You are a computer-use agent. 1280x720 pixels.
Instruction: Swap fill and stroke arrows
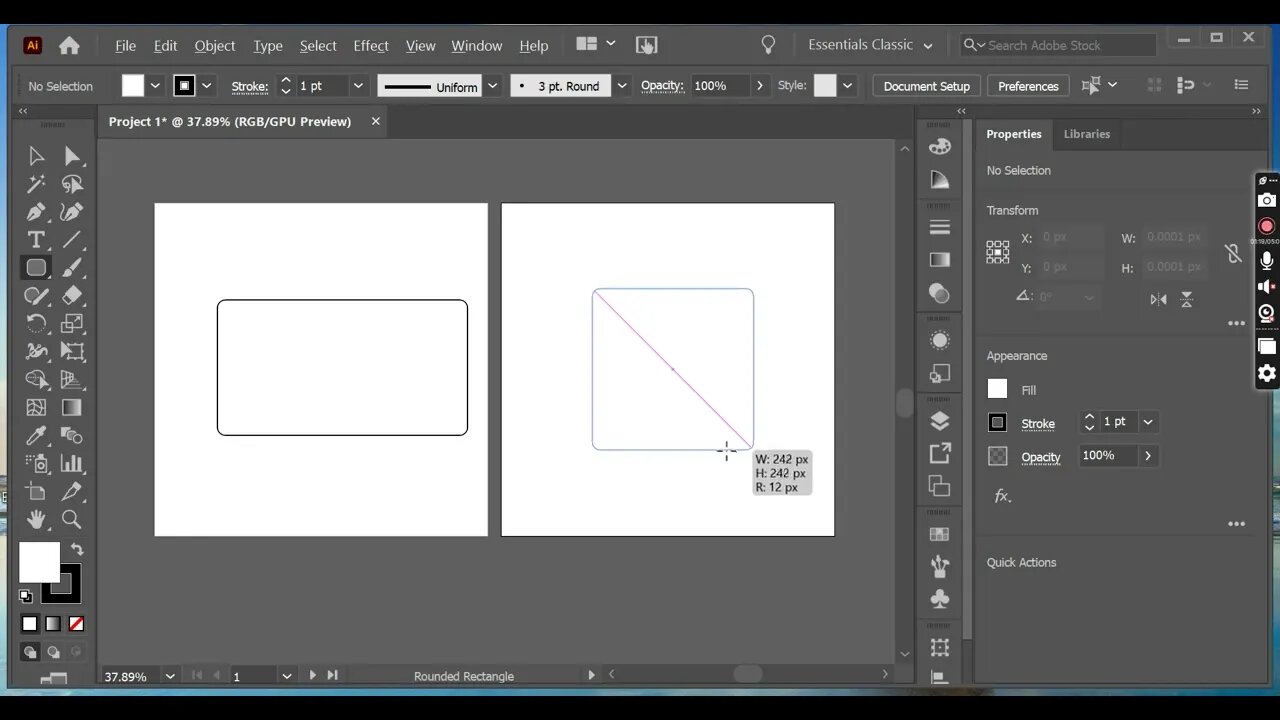coord(77,550)
